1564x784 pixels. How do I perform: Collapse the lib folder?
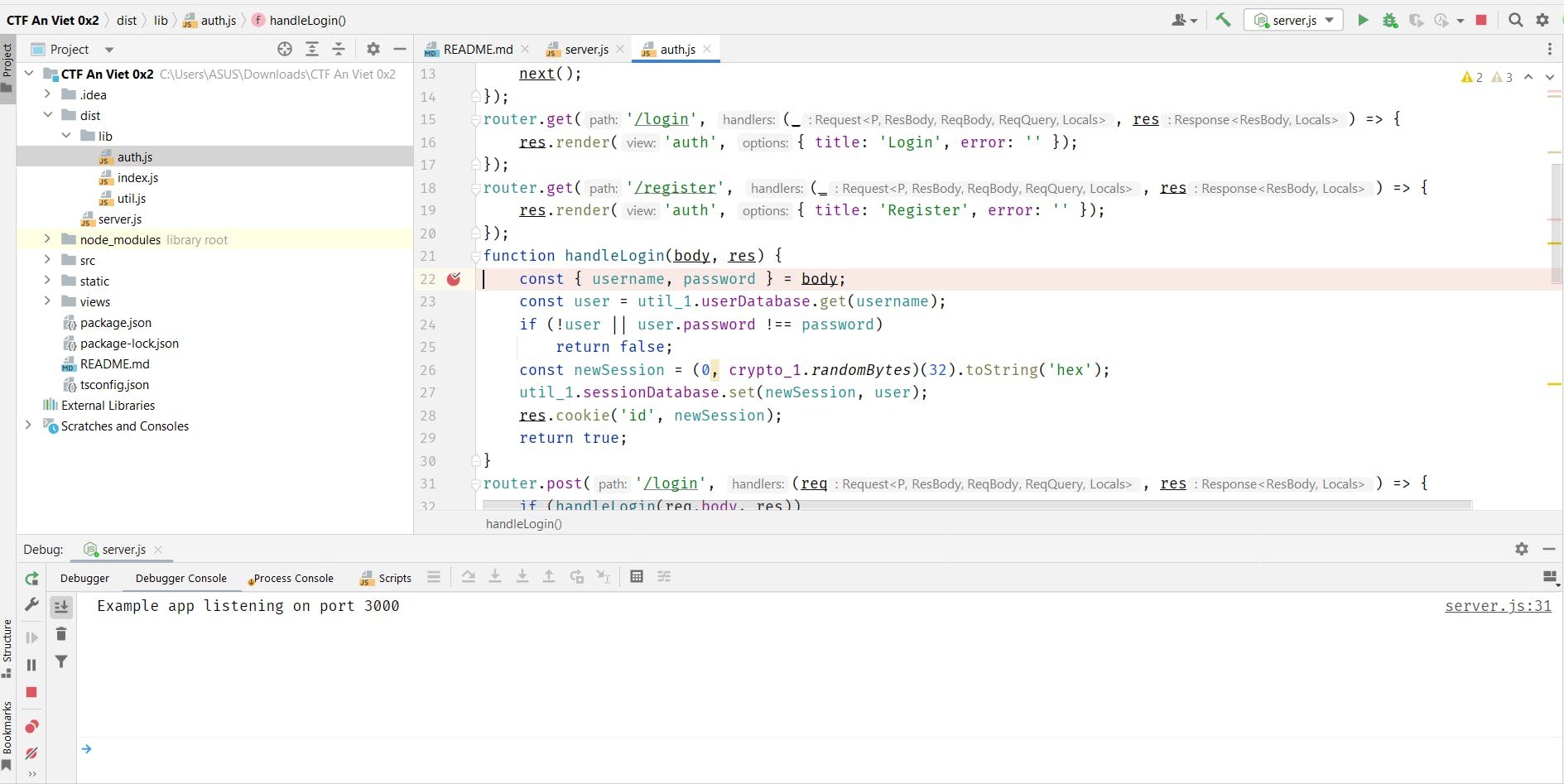[x=66, y=136]
